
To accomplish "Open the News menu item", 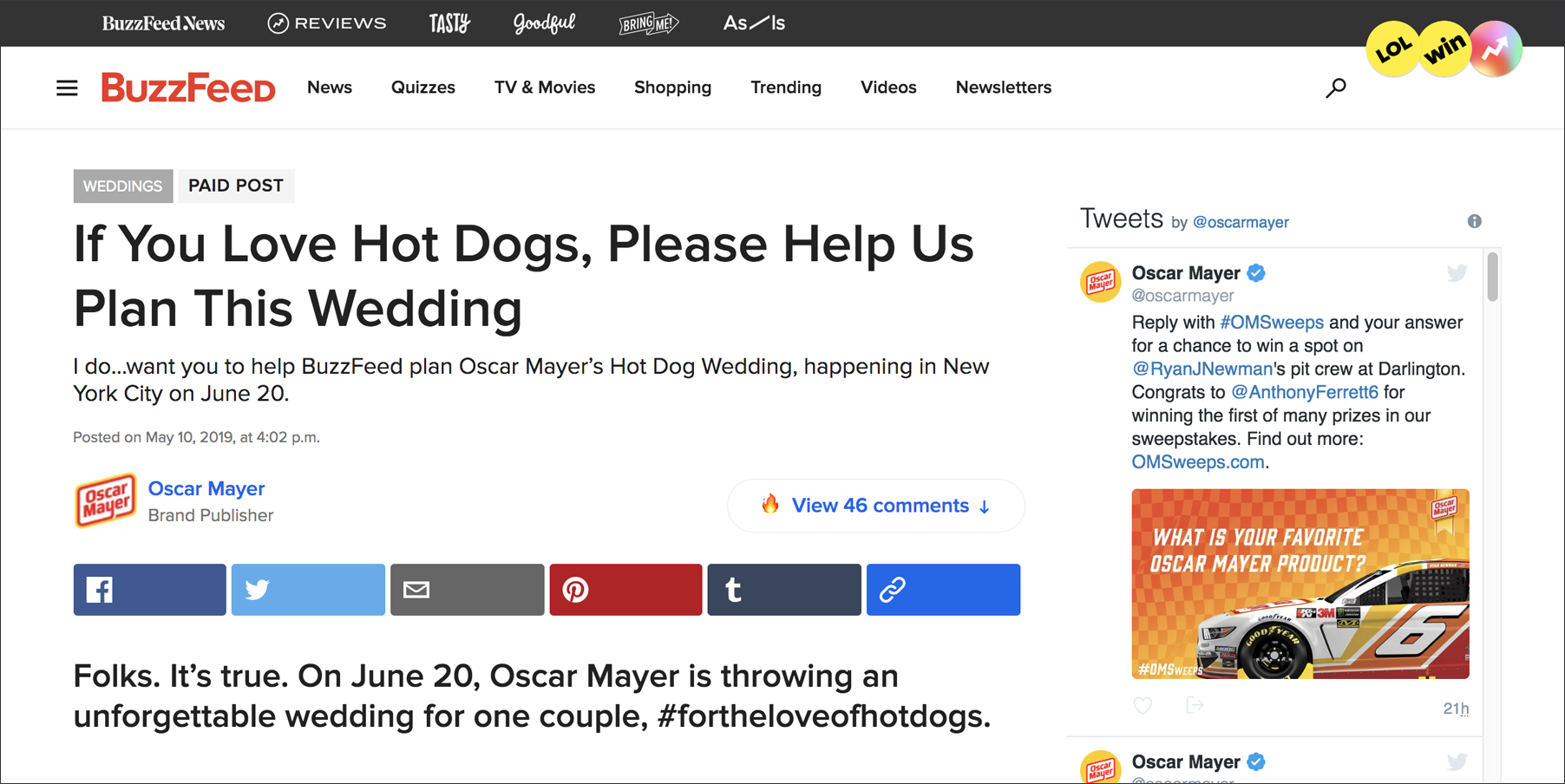I will 330,88.
